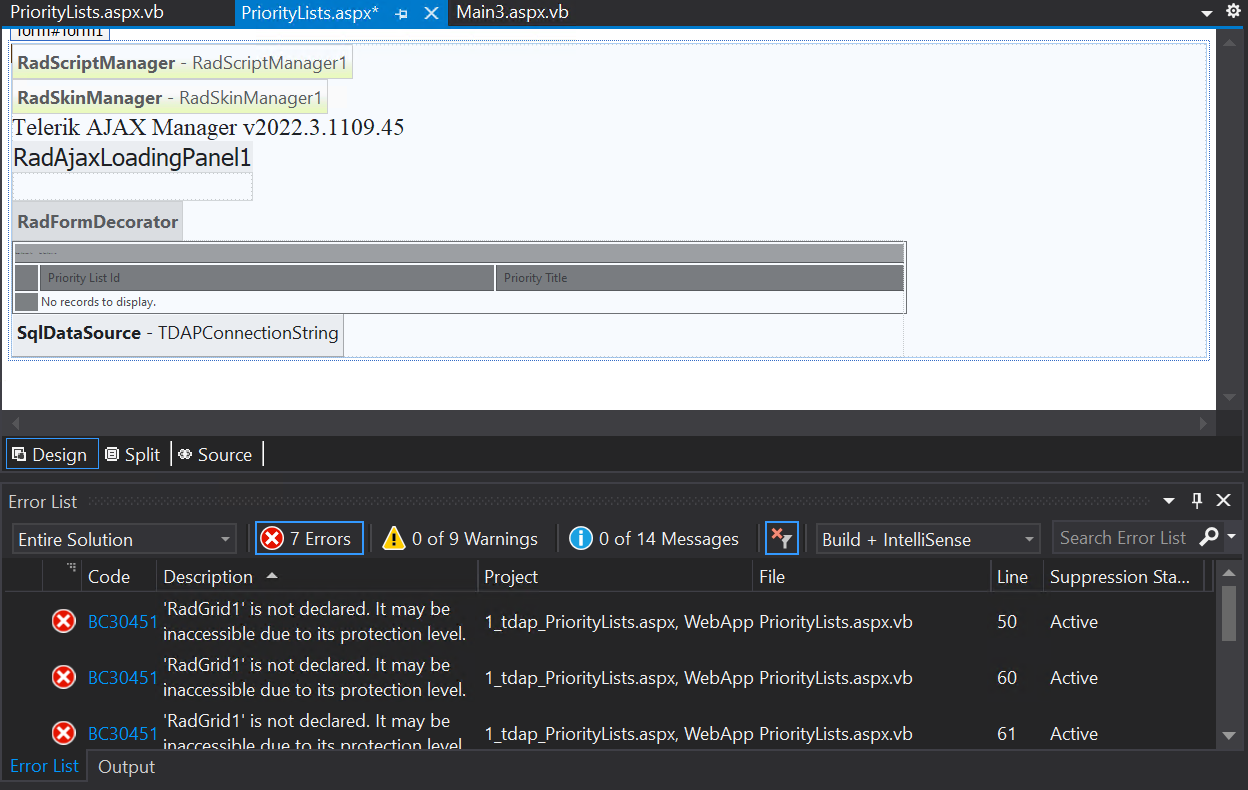Image resolution: width=1248 pixels, height=790 pixels.
Task: Click the 'No records to display.' grid row
Action: click(x=459, y=301)
